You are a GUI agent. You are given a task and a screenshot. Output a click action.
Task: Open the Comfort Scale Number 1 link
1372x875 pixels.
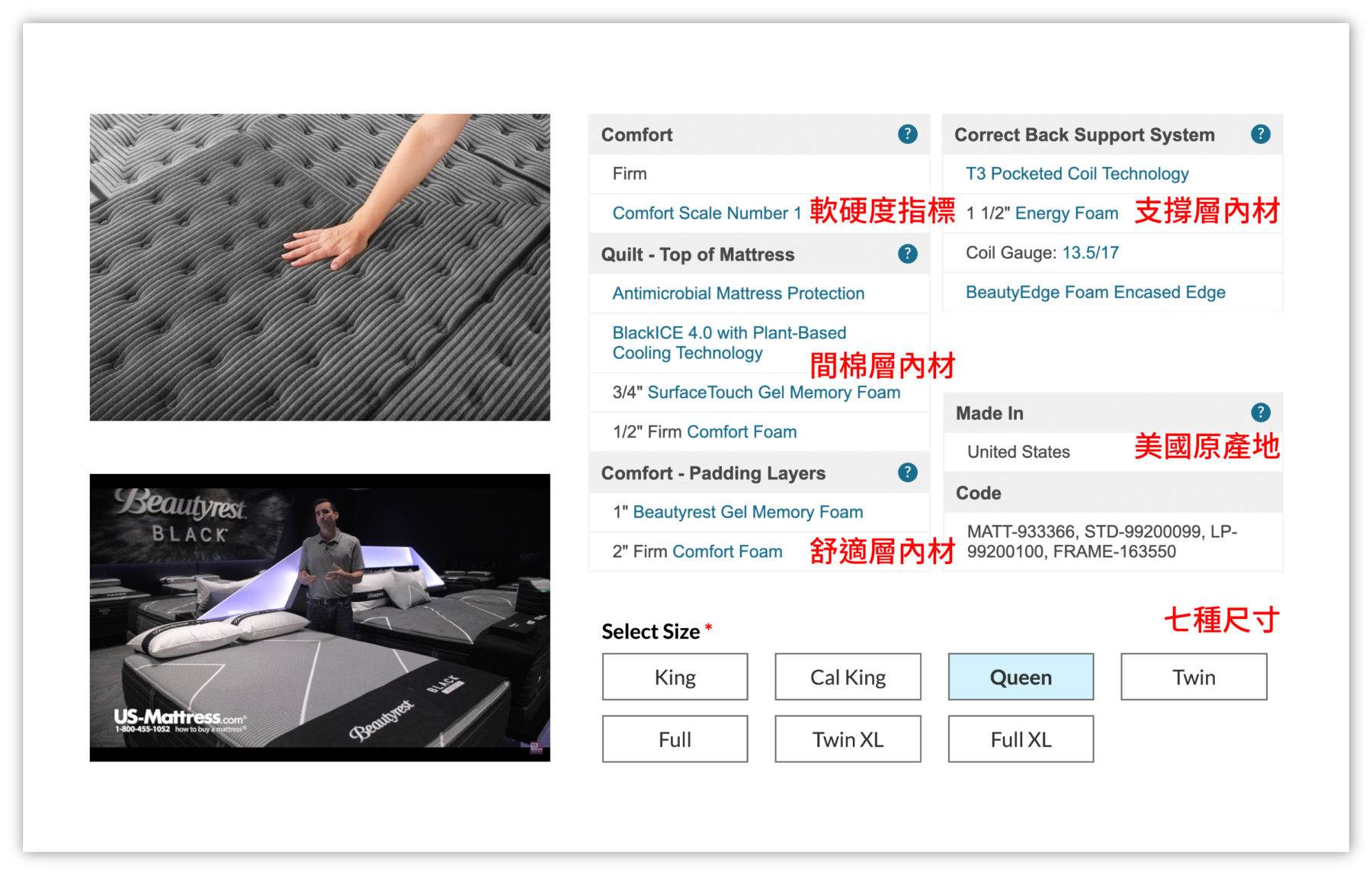coord(707,213)
